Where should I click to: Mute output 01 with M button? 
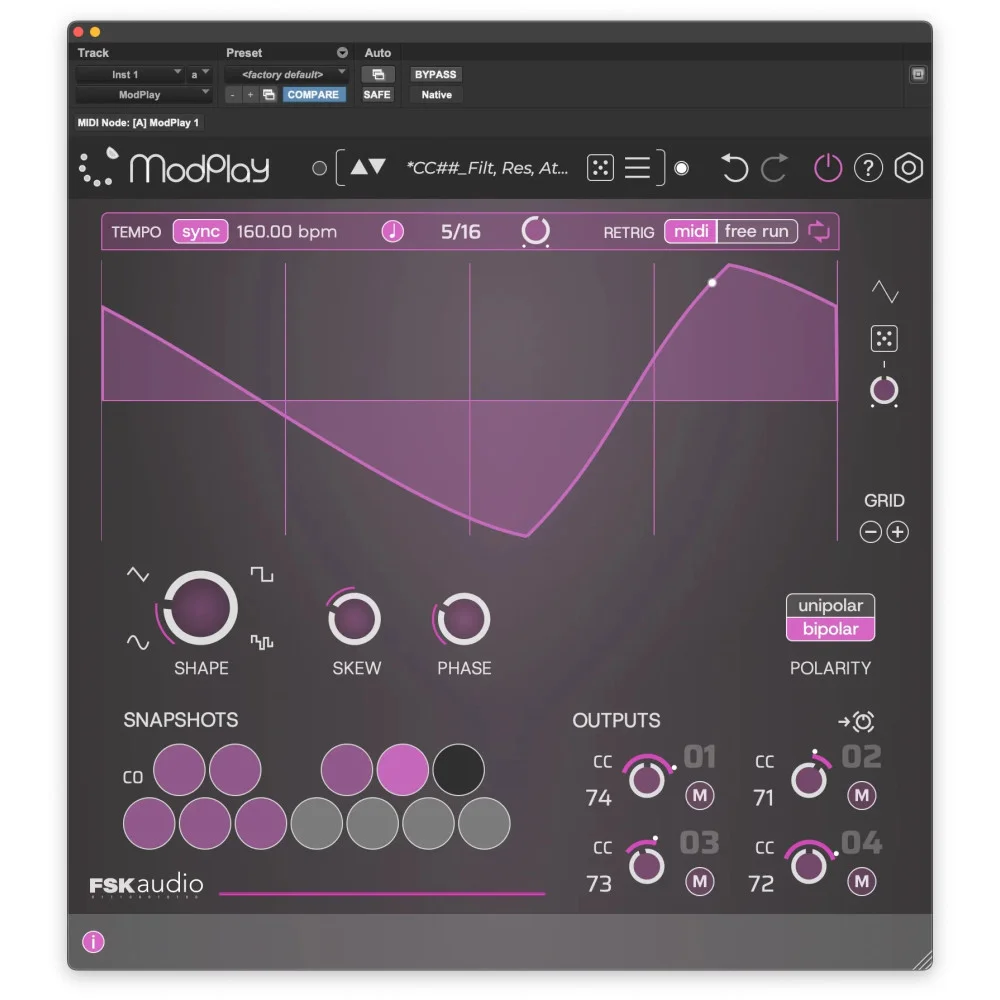point(700,796)
